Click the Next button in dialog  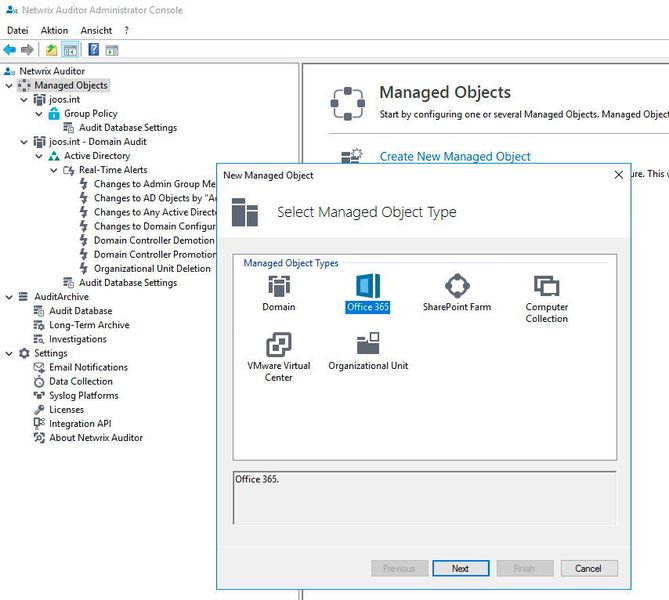pos(461,568)
